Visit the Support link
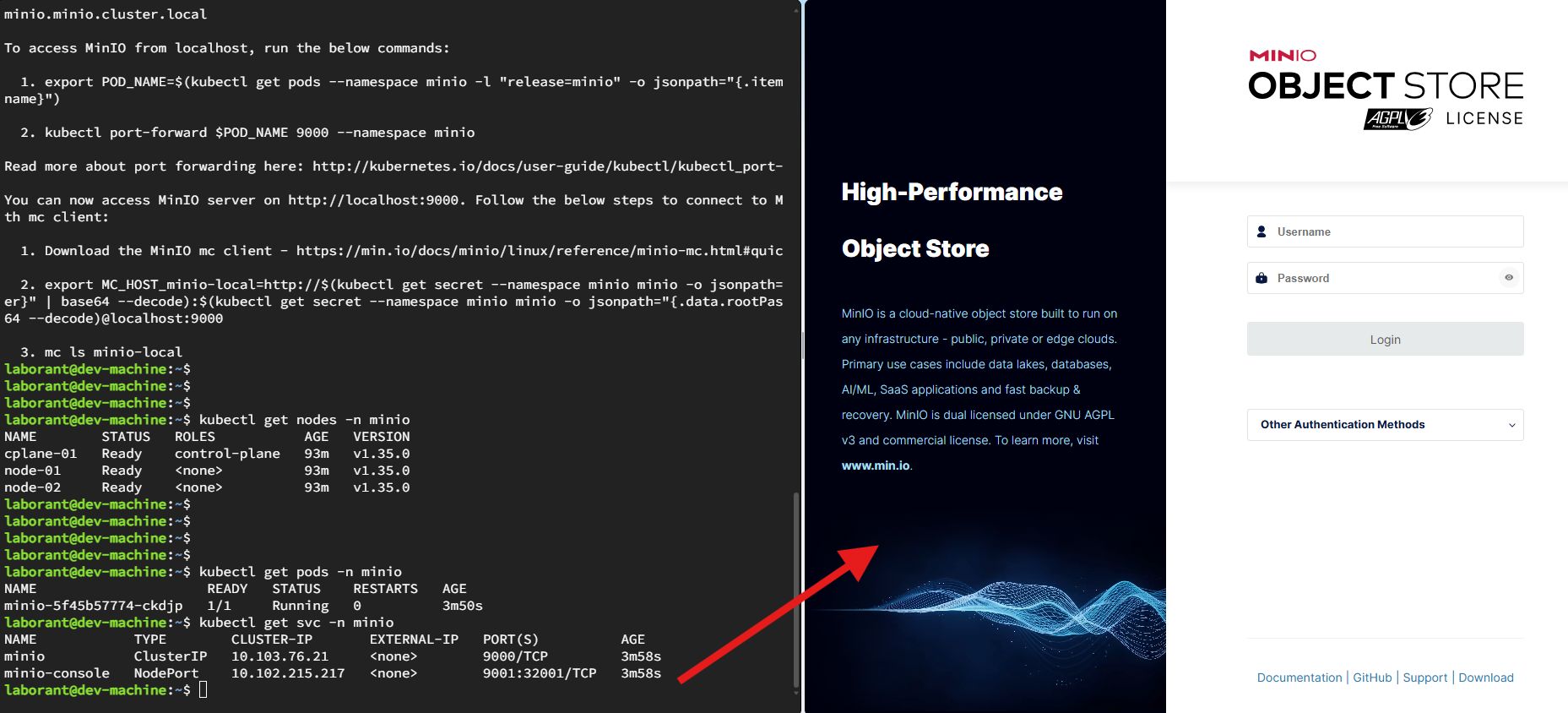The width and height of the screenshot is (1568, 713). coord(1424,678)
